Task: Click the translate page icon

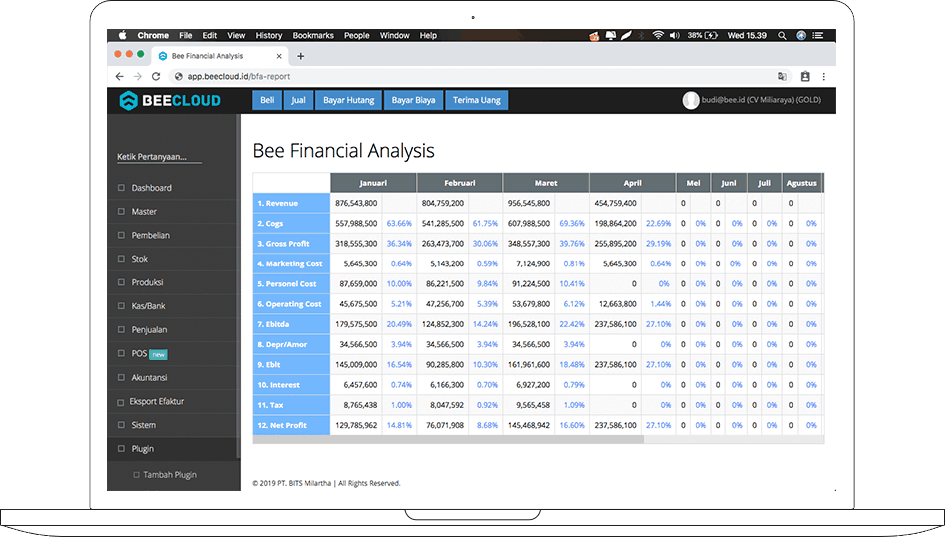Action: coord(782,77)
